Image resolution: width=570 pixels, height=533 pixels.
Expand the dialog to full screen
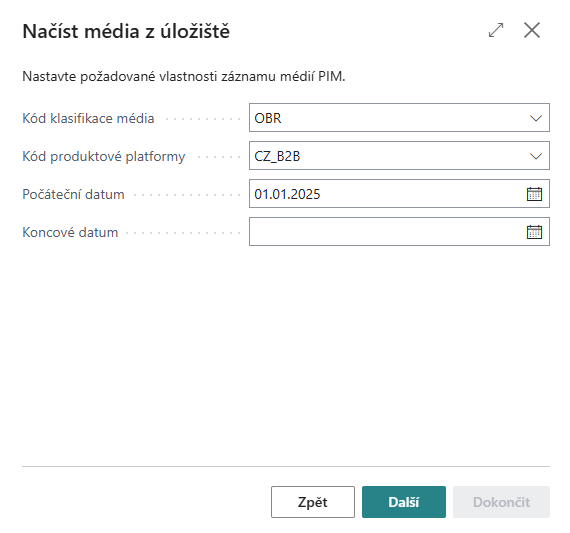coord(496,30)
